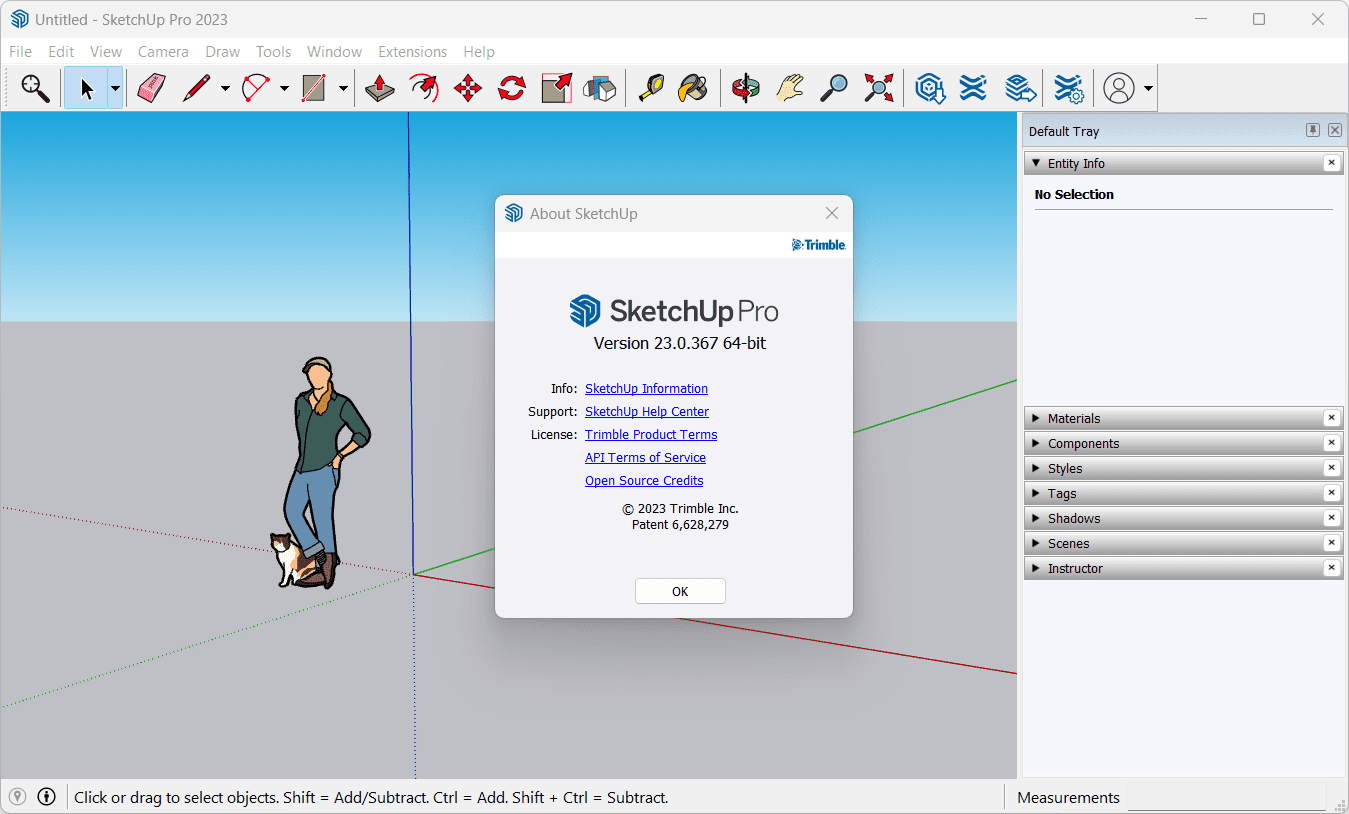Open the Extension Manager icon
The image size is (1349, 814).
[1069, 89]
